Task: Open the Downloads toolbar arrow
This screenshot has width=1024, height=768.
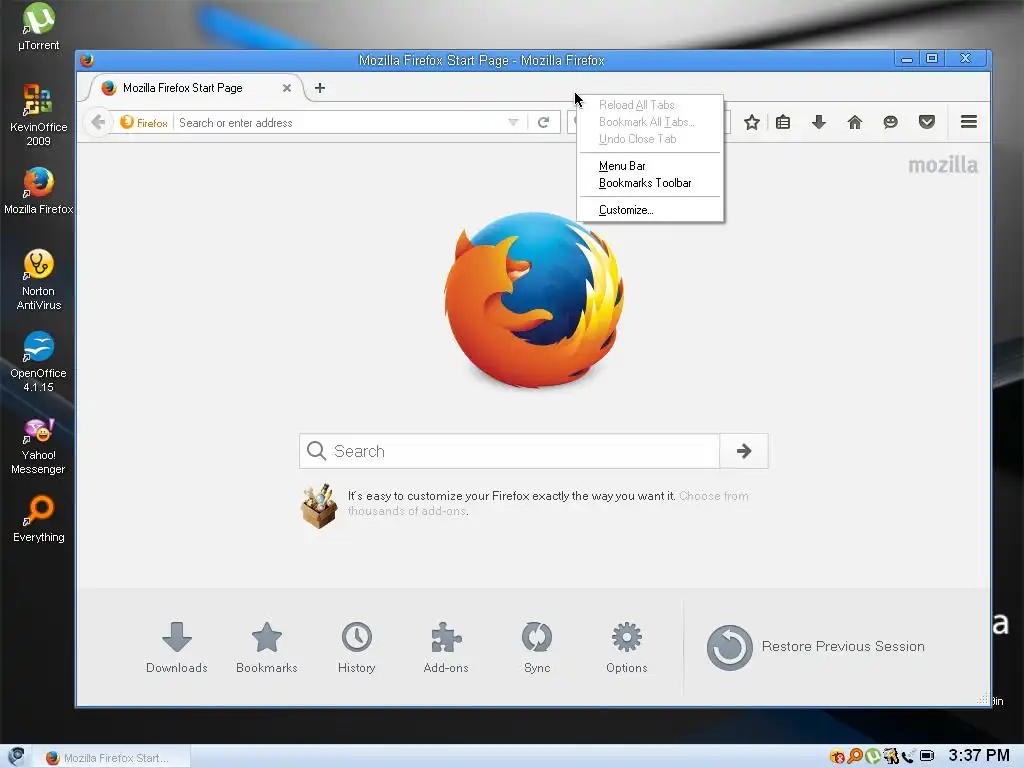Action: (x=819, y=122)
